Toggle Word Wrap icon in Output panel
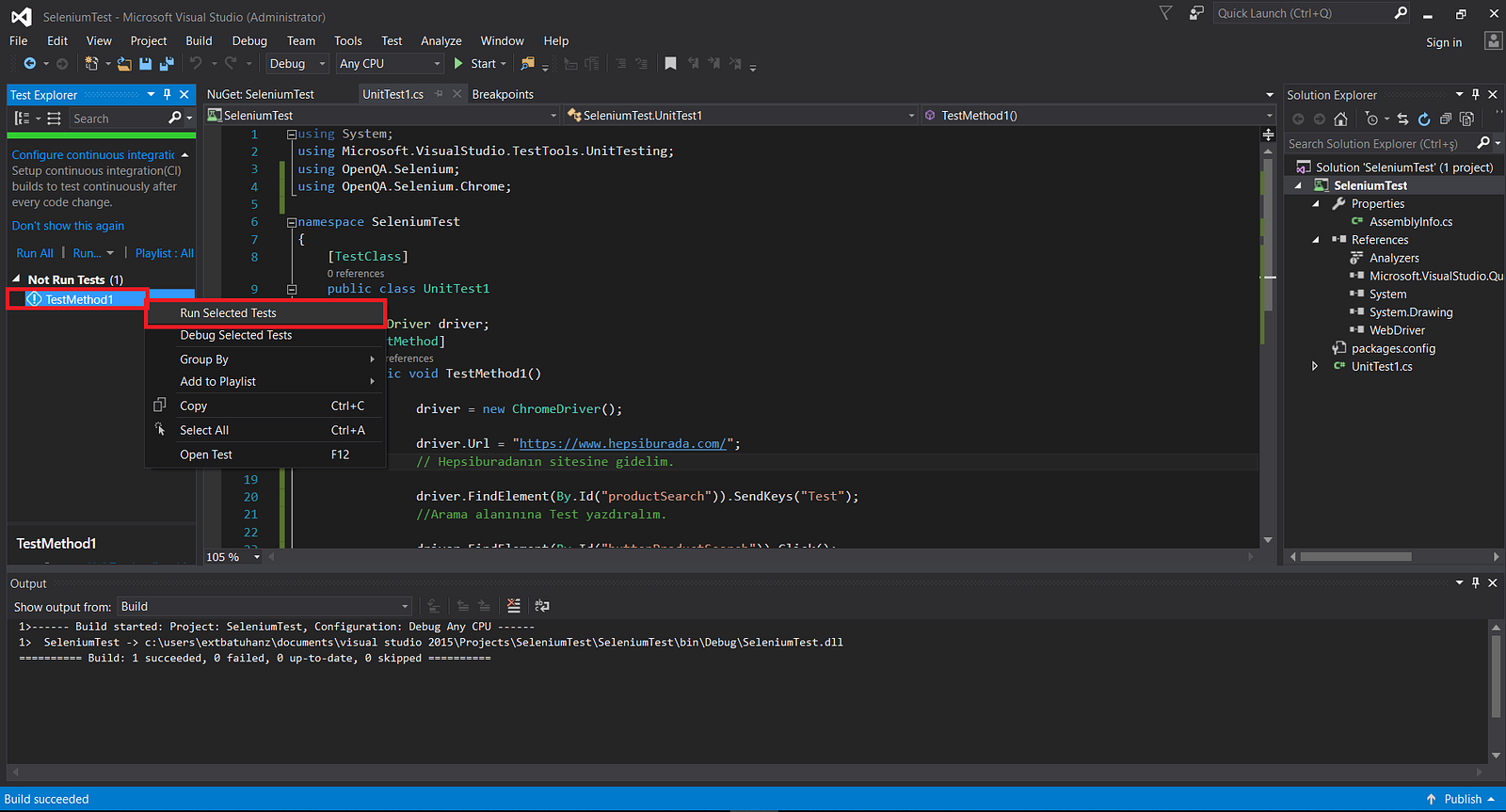1506x812 pixels. (x=542, y=606)
